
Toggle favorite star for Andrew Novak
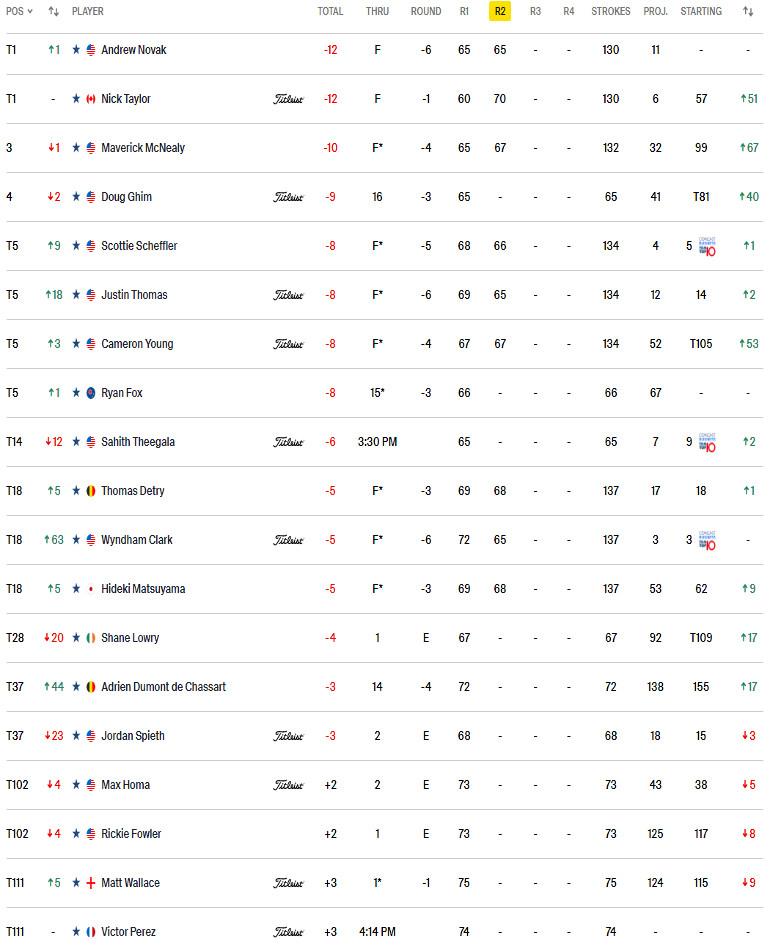click(76, 50)
